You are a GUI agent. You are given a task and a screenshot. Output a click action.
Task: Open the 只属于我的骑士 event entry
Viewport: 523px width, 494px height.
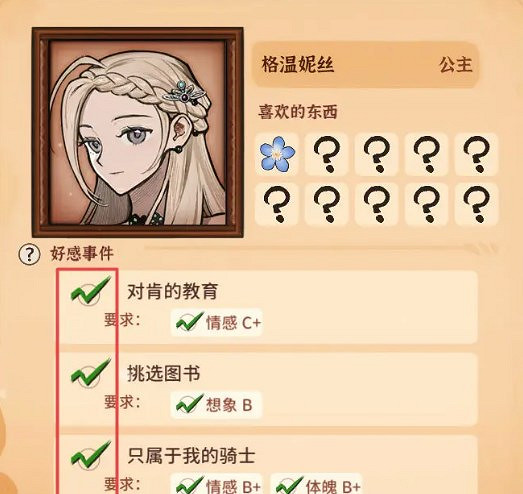click(269, 465)
